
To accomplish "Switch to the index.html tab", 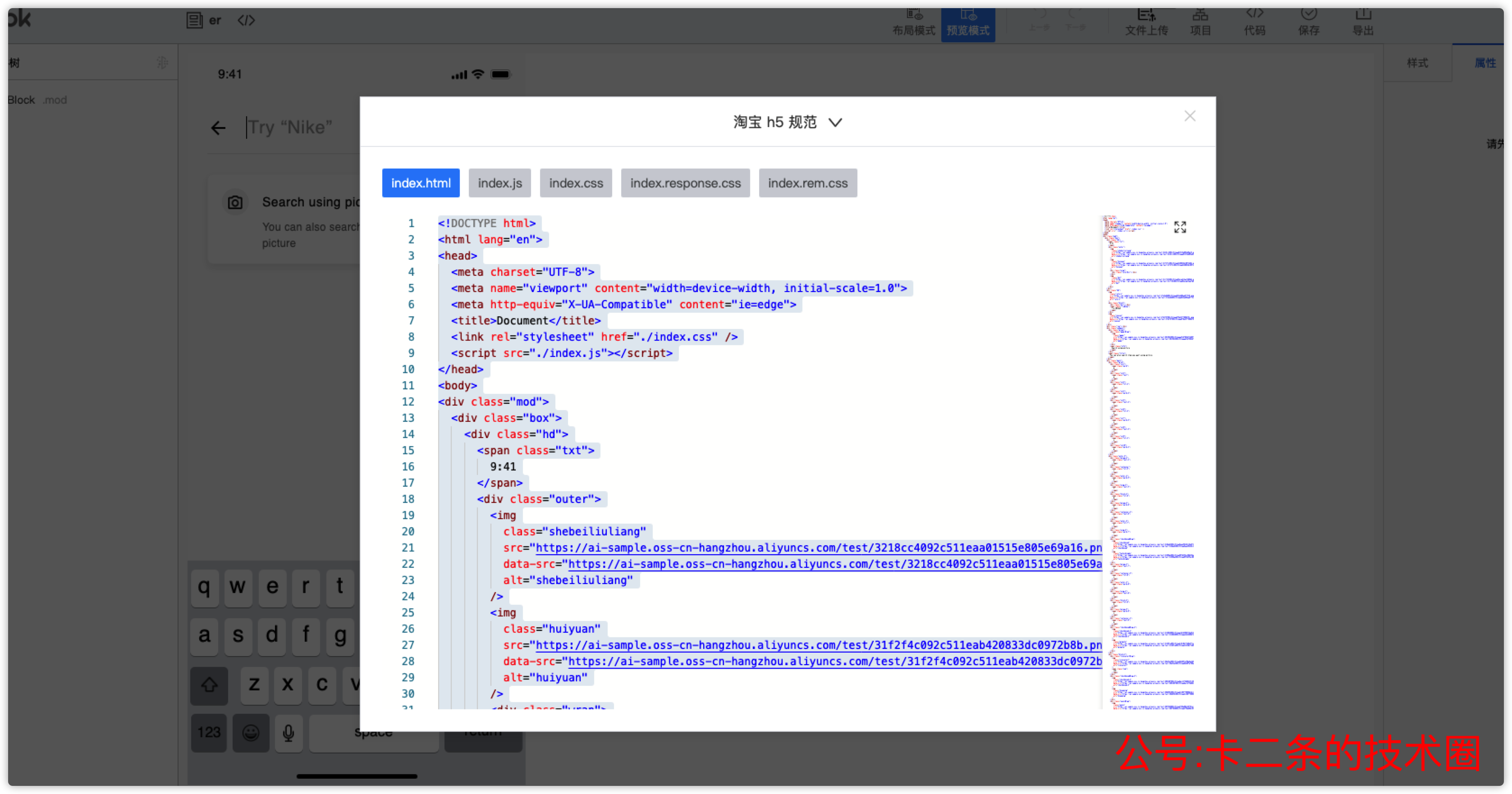I will click(x=421, y=183).
